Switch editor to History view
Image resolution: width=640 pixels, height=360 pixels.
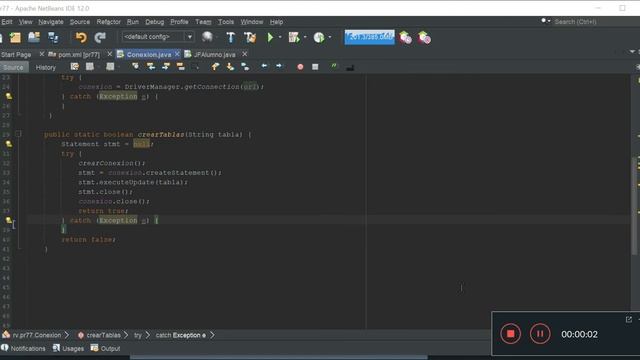coord(46,67)
